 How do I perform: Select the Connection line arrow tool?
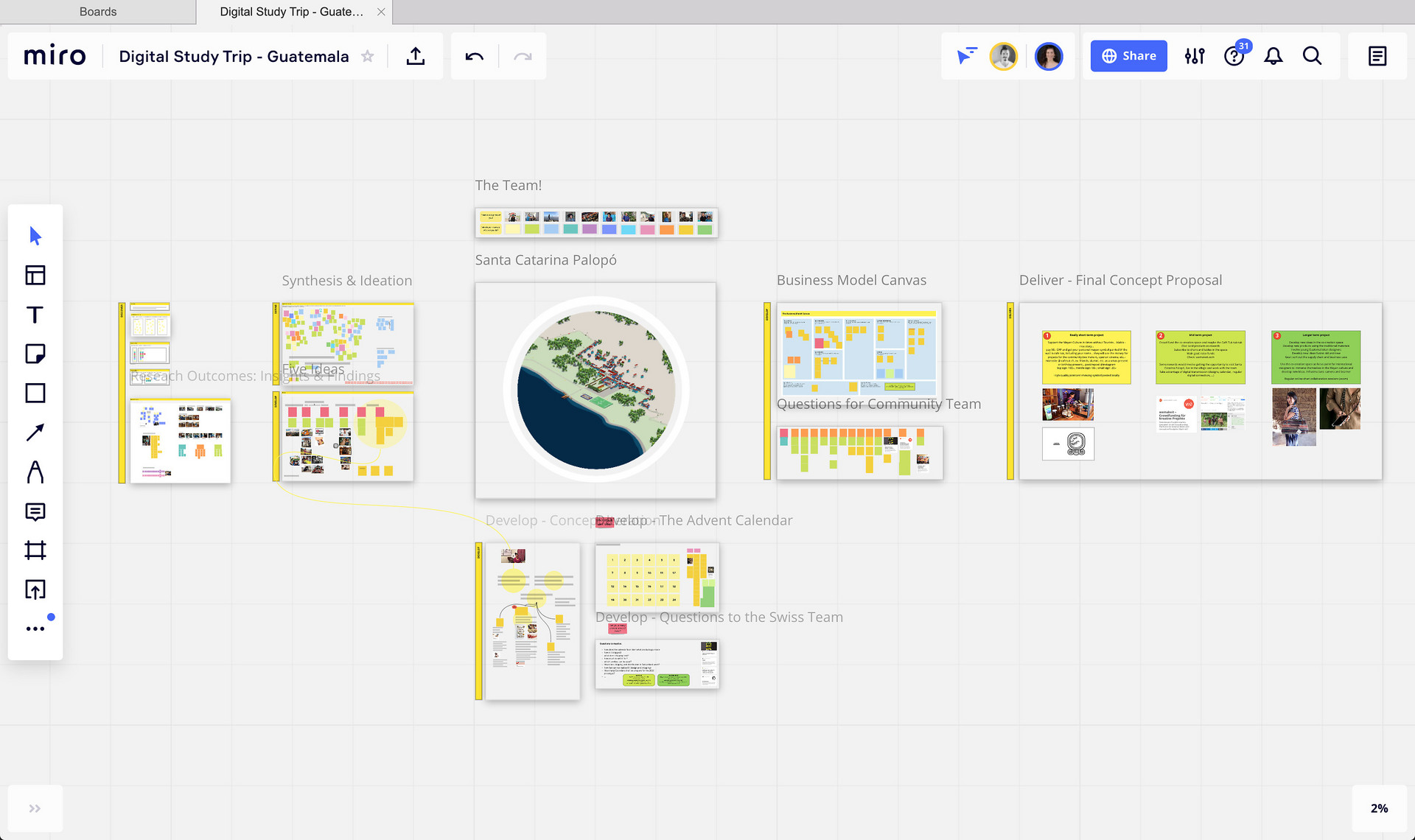(35, 433)
